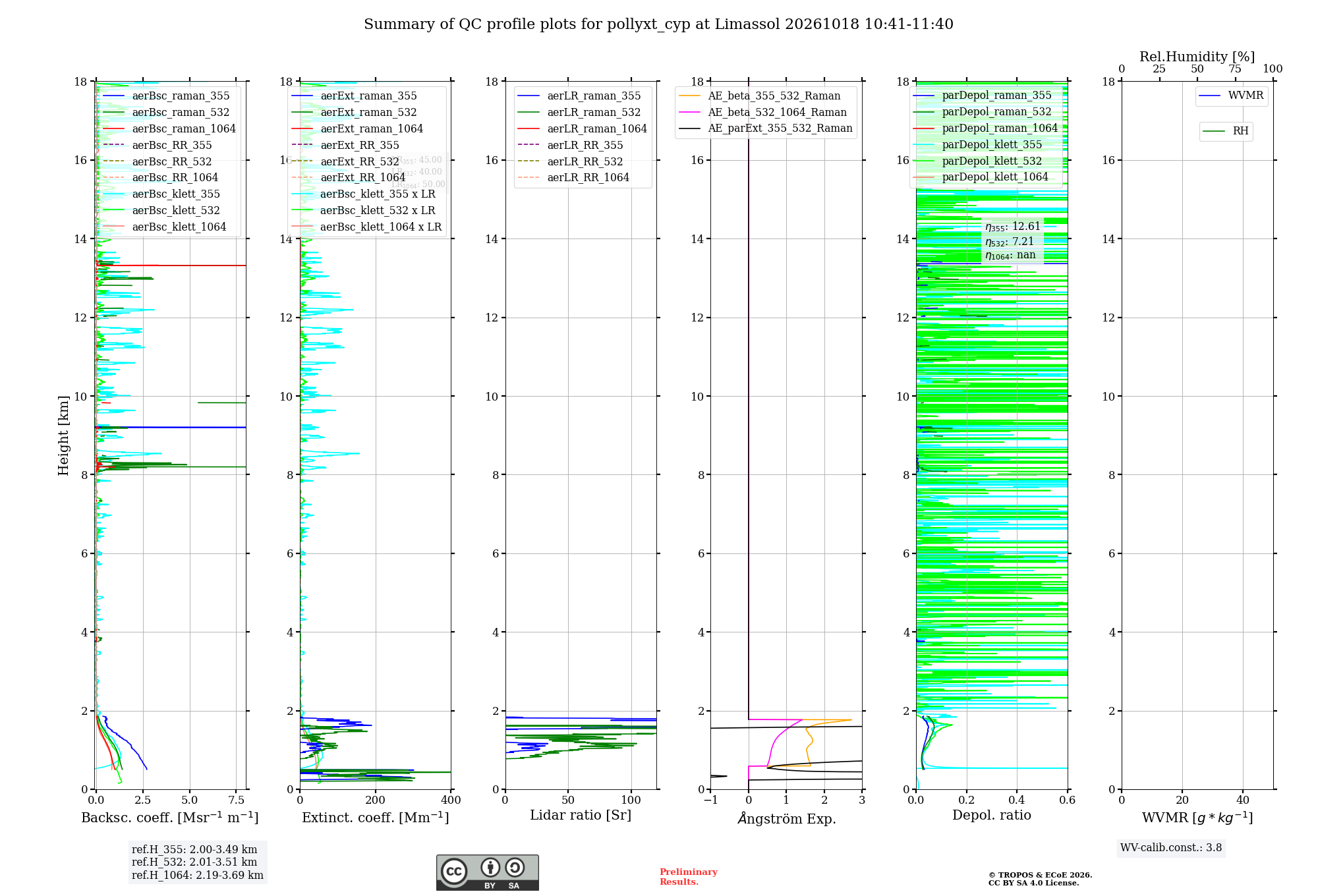This screenshot has width=1318, height=896.
Task: Click the '© TROPOS & ECoE 2026' copyright line
Action: tap(1040, 875)
